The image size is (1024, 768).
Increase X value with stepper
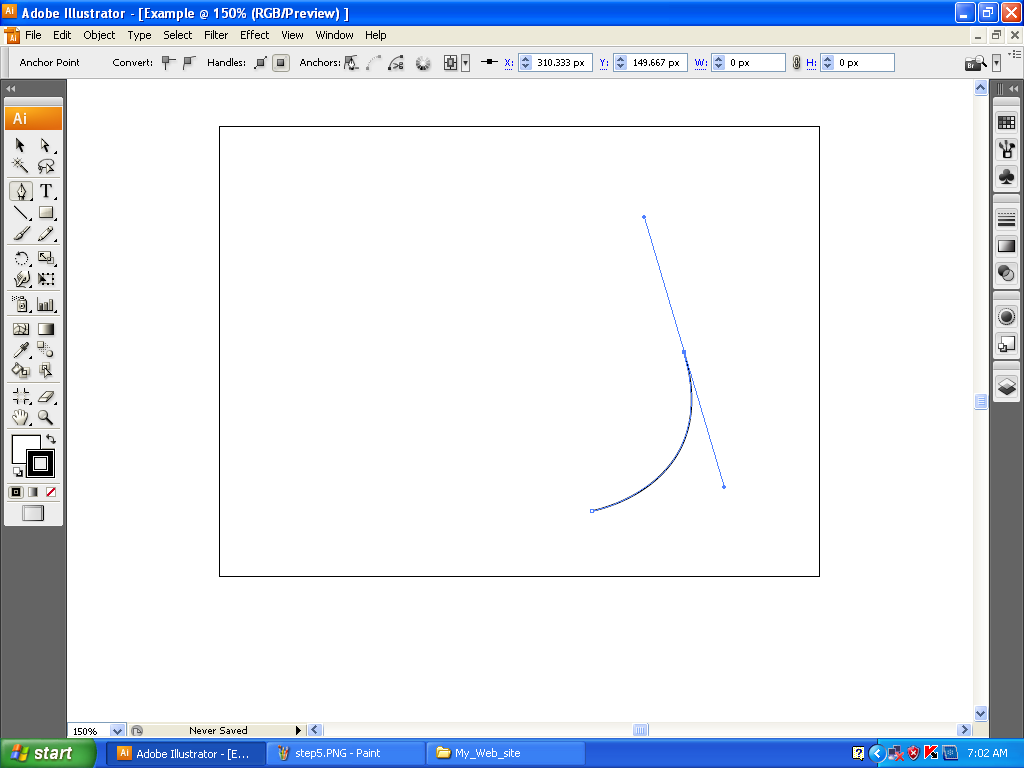click(526, 59)
